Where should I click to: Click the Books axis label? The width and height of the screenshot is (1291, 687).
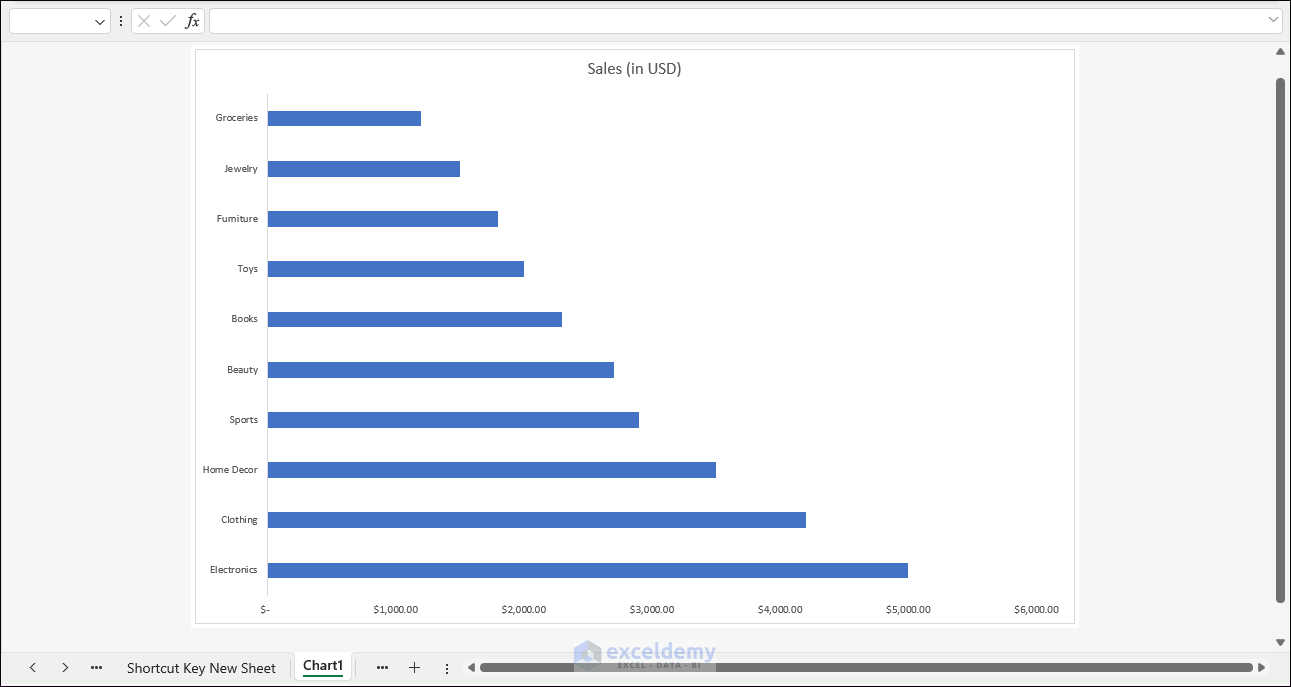pos(245,319)
